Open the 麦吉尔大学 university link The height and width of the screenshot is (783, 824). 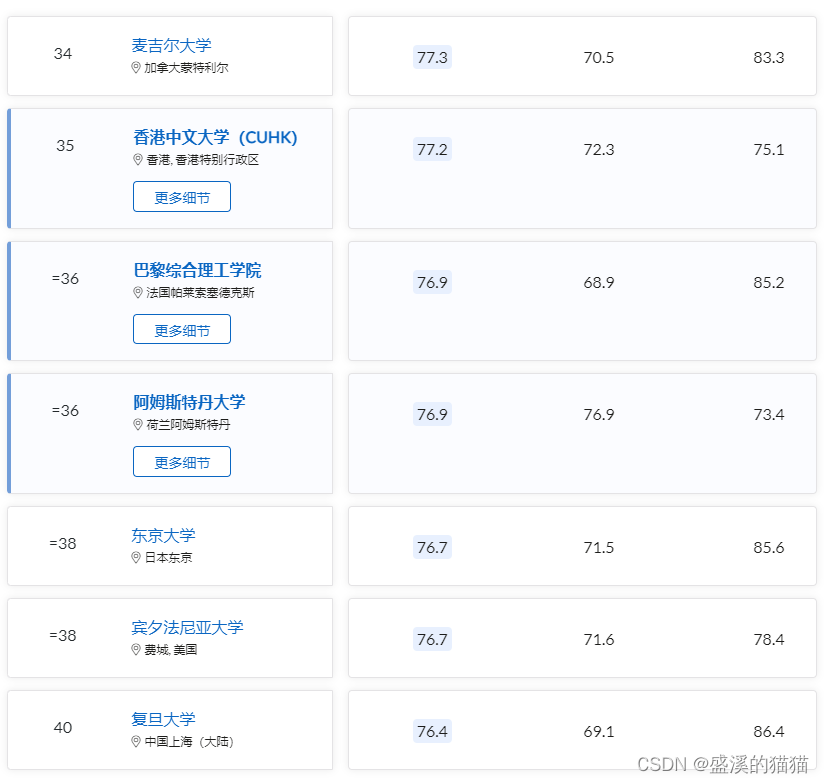171,45
